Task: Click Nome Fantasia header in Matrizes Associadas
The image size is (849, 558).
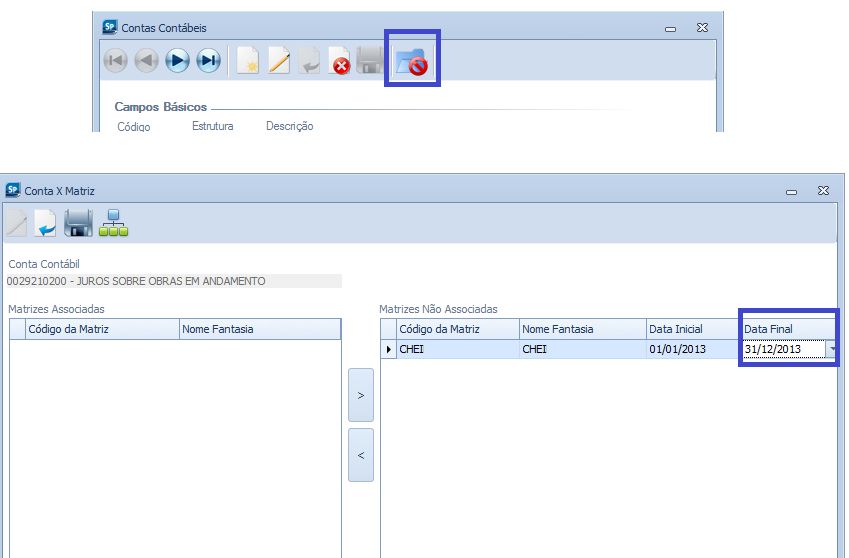Action: (260, 329)
